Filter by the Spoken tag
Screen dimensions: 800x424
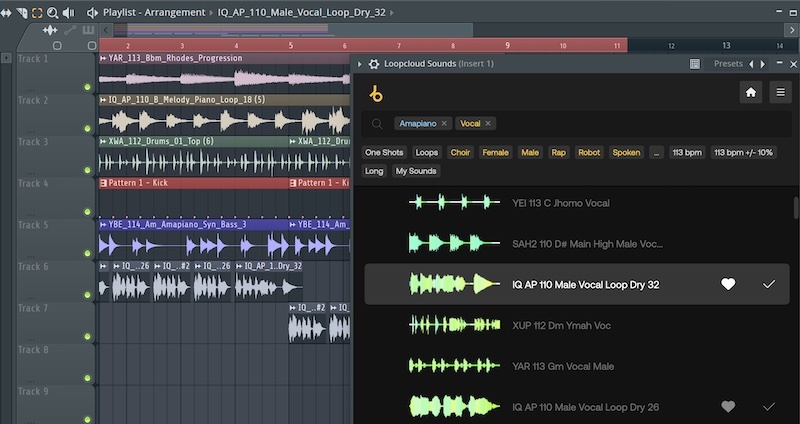(x=626, y=153)
